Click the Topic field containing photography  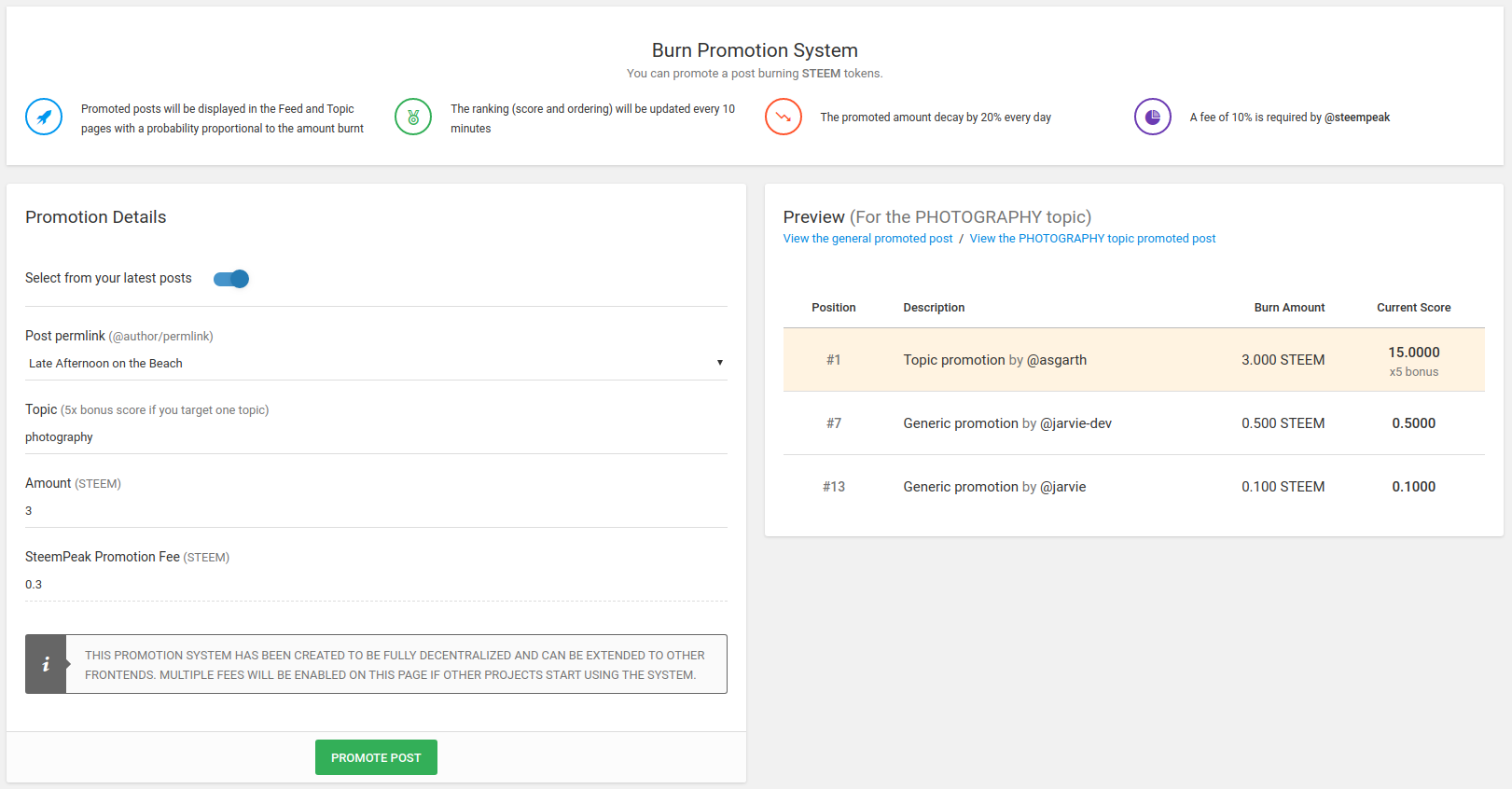(x=375, y=437)
